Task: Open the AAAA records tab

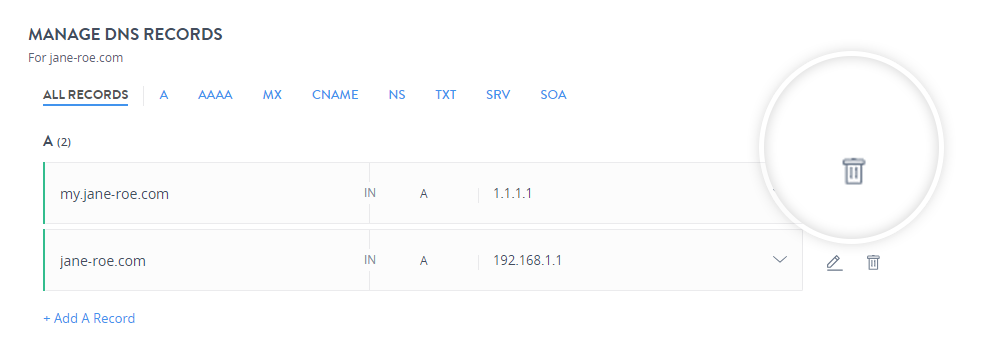Action: [215, 95]
